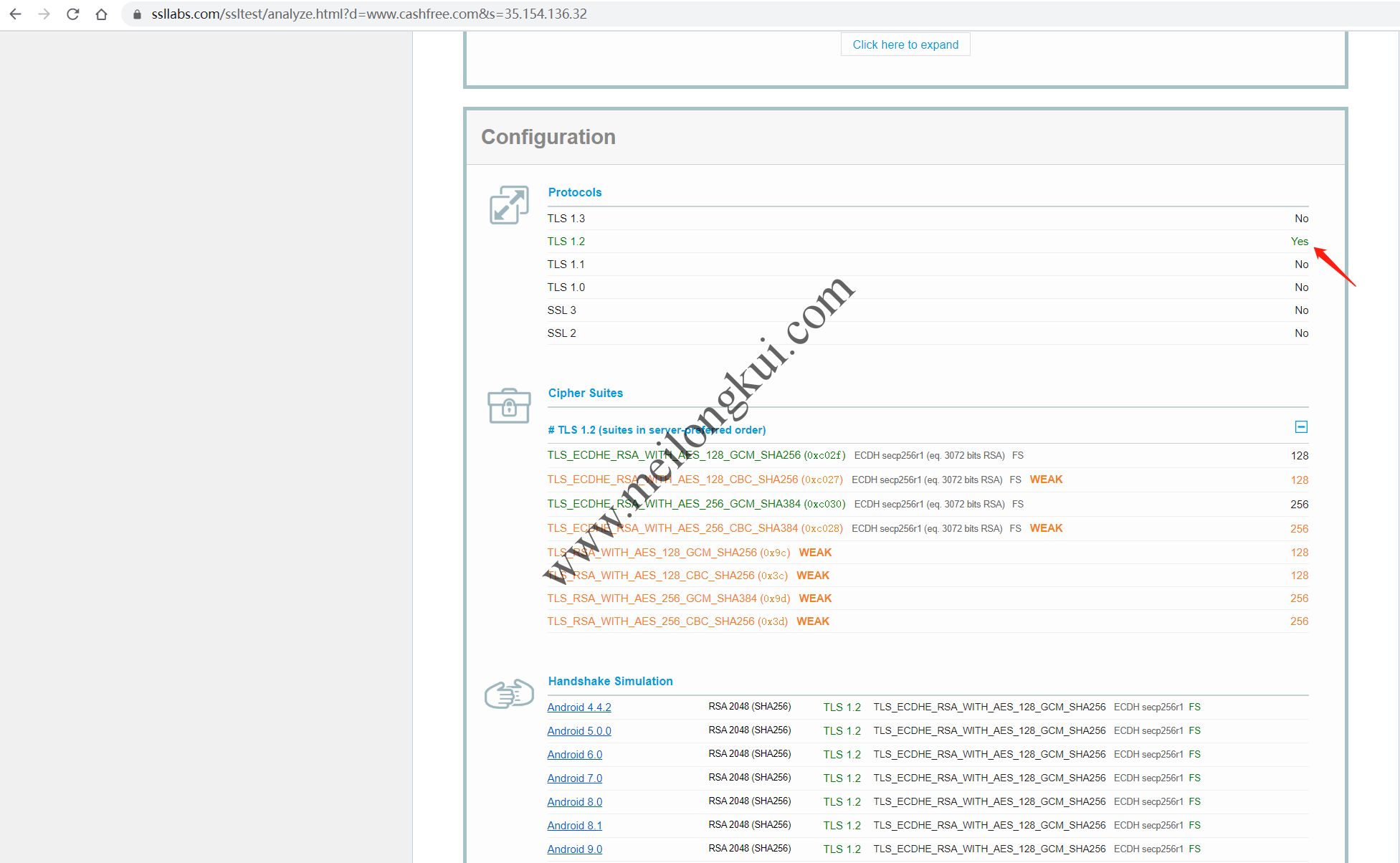Click the SSL 3 protocol row label

pos(562,310)
